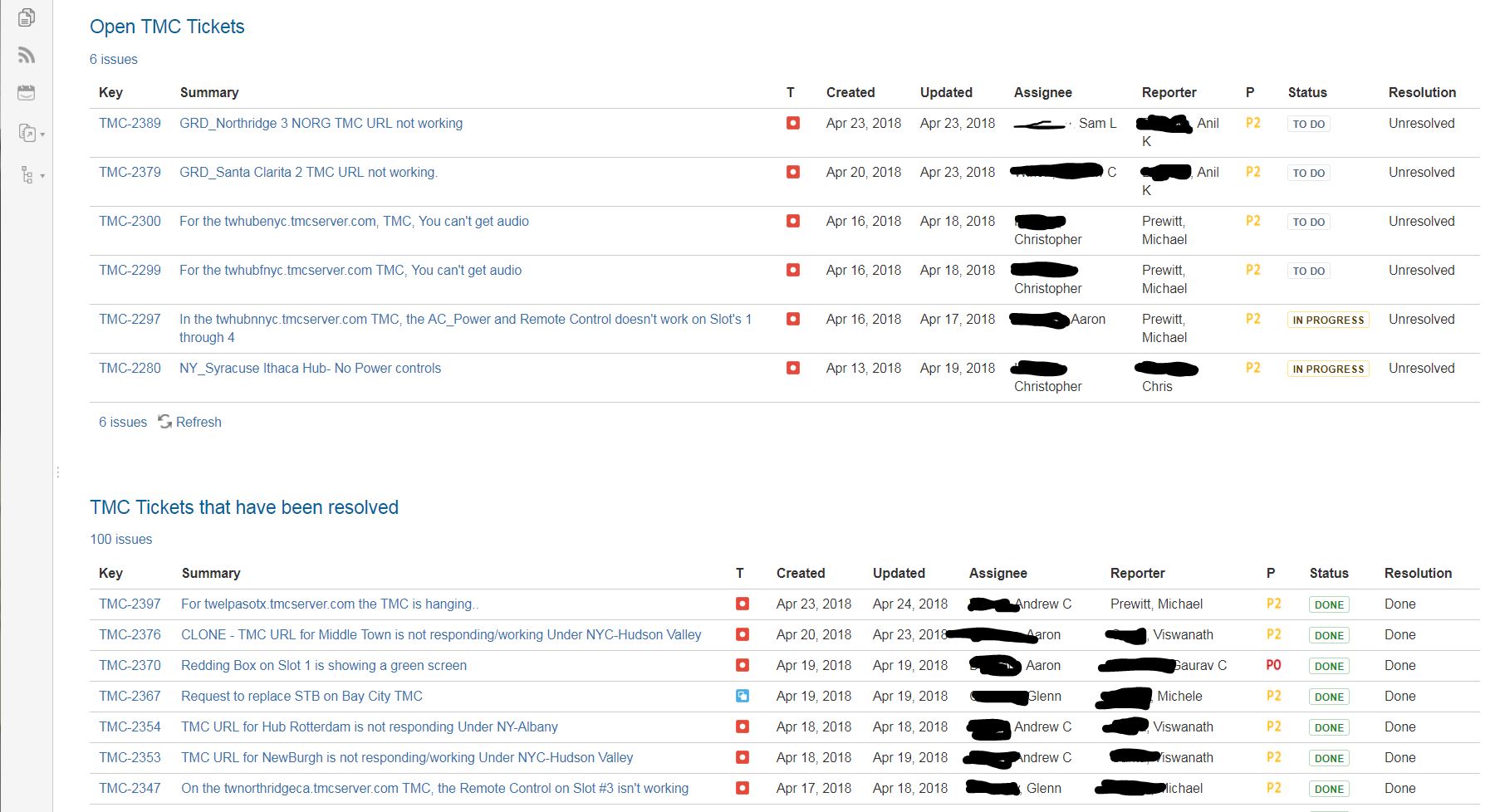Select the page tree icon in the sidebar
Screen dimensions: 1490x812
click(x=26, y=174)
